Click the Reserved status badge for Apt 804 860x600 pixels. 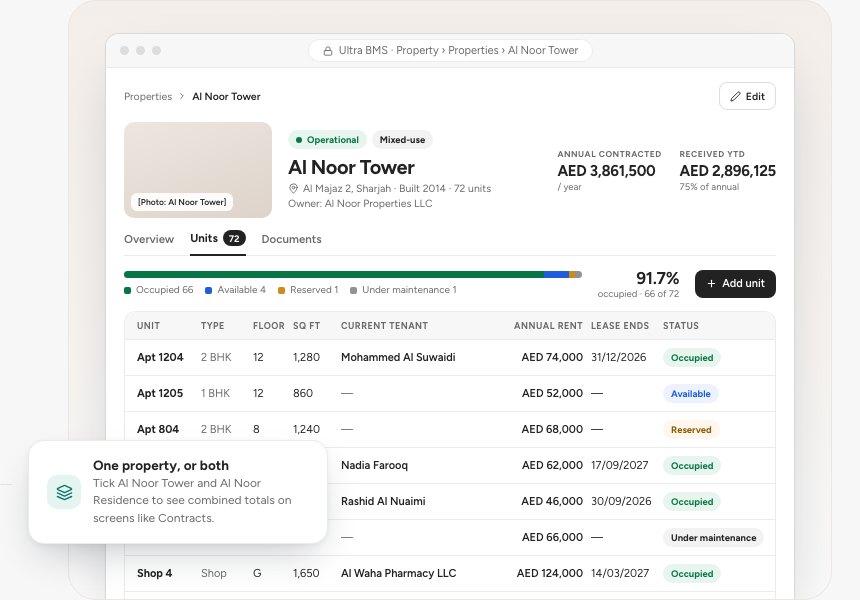pos(691,429)
